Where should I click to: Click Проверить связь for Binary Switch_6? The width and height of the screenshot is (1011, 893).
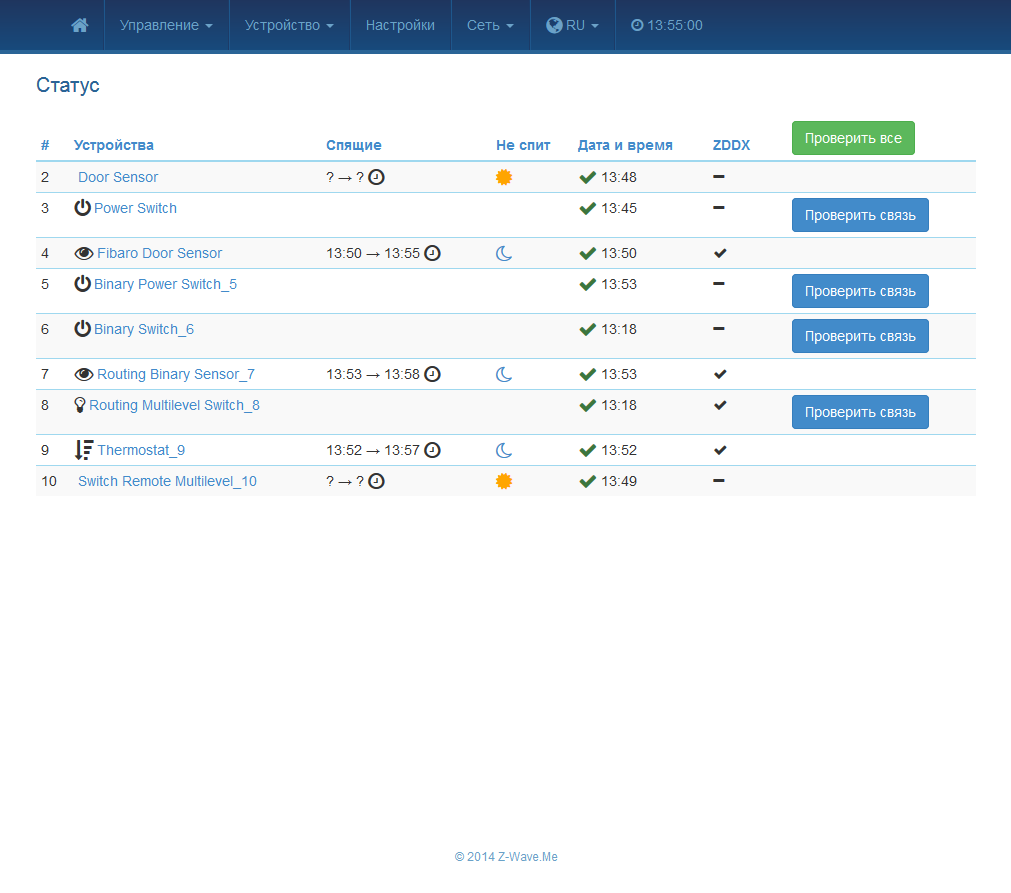(x=860, y=336)
